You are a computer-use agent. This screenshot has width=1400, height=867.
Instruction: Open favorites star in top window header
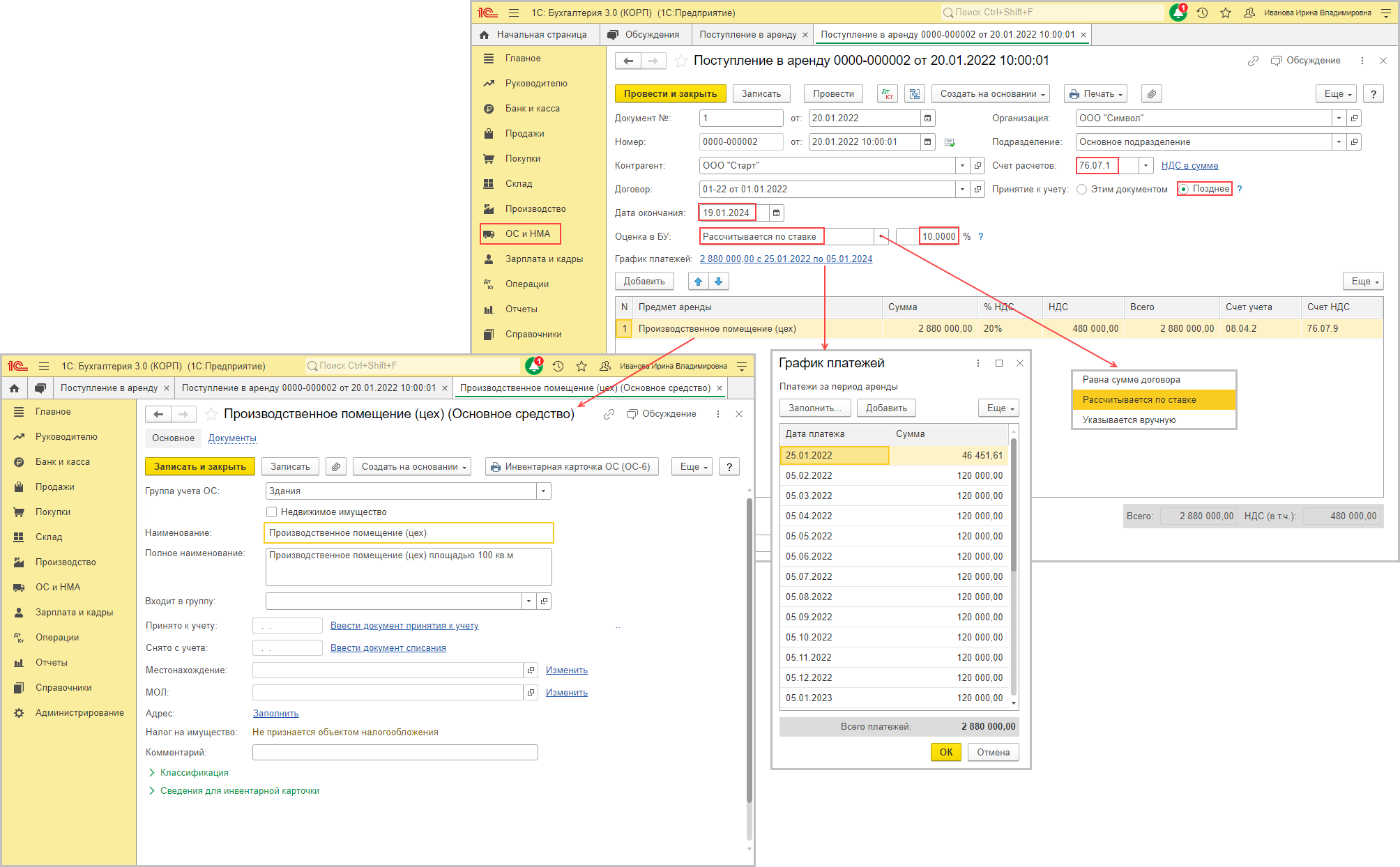pyautogui.click(x=1226, y=13)
